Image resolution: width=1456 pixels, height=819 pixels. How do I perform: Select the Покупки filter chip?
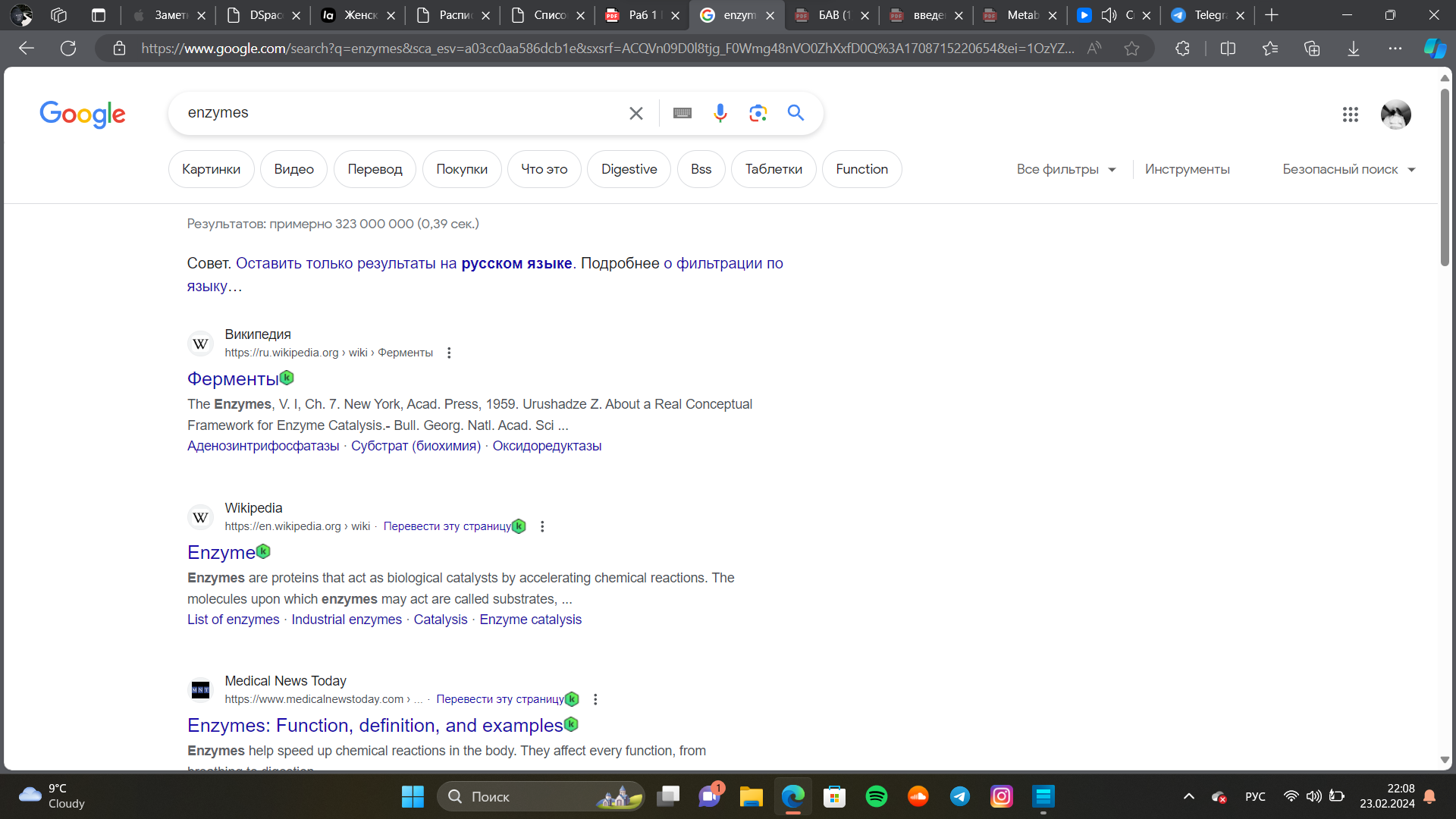pyautogui.click(x=462, y=169)
